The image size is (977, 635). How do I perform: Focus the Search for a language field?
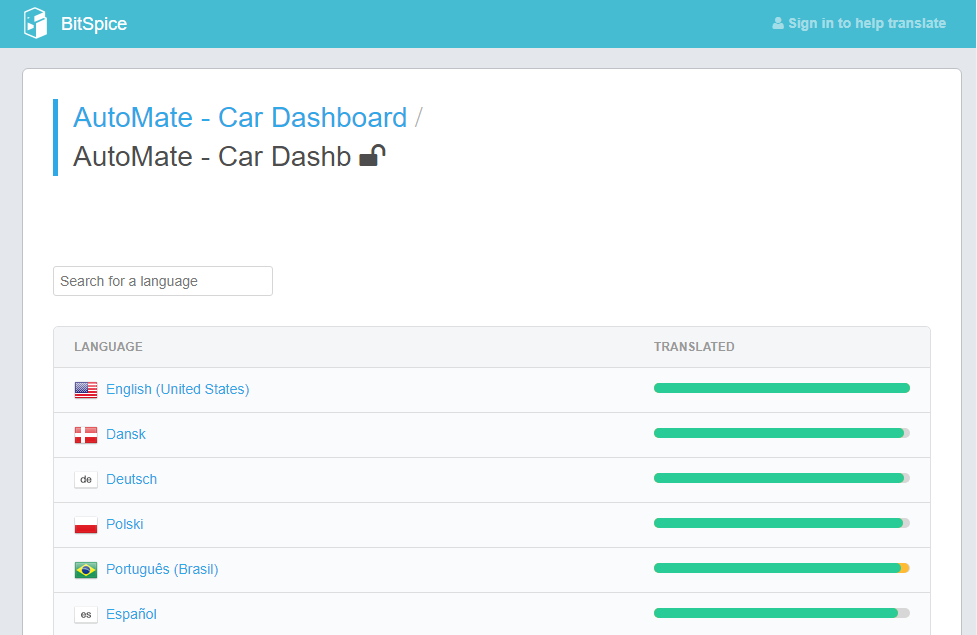163,281
